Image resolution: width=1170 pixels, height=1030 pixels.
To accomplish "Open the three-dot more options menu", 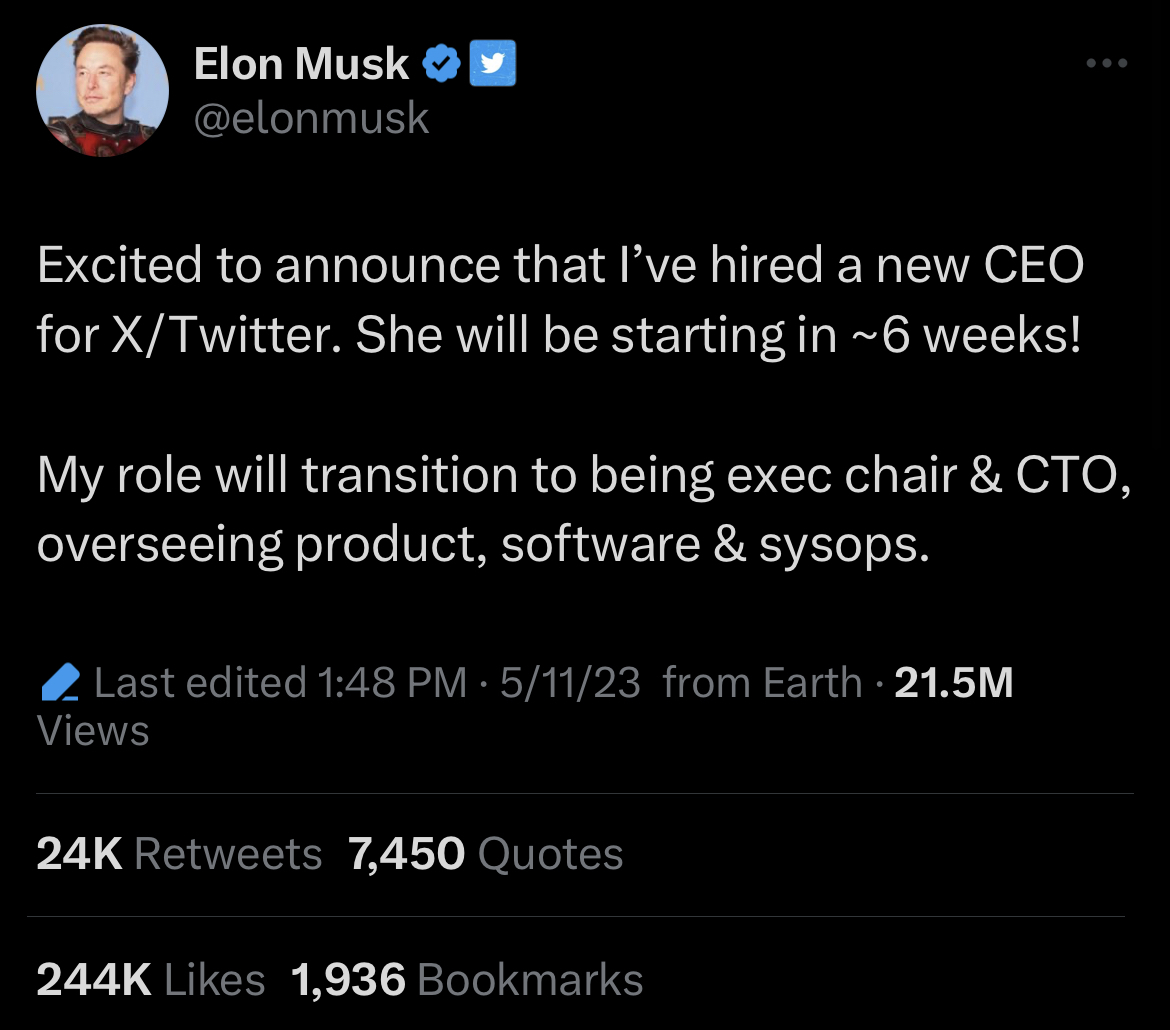I will click(x=1106, y=64).
